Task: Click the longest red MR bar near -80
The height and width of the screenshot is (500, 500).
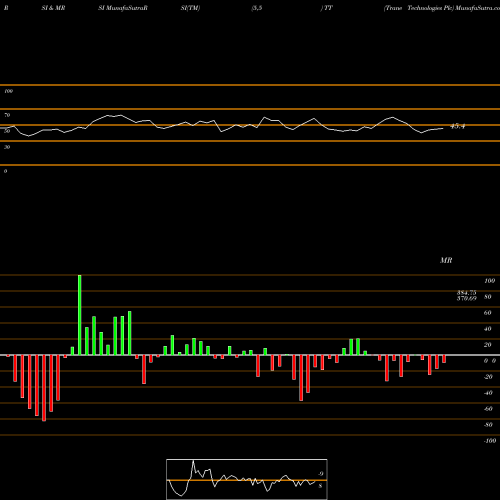Action: point(44,388)
